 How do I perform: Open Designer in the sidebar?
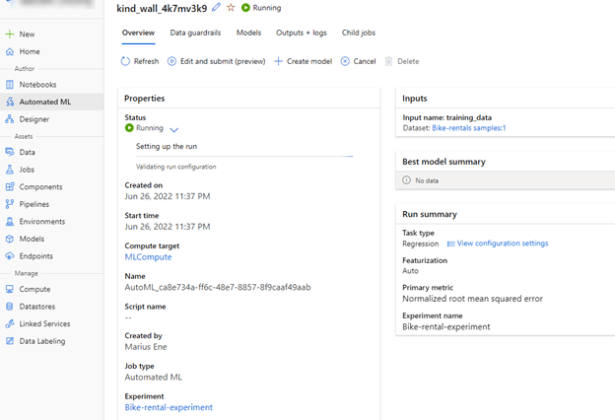click(x=33, y=119)
